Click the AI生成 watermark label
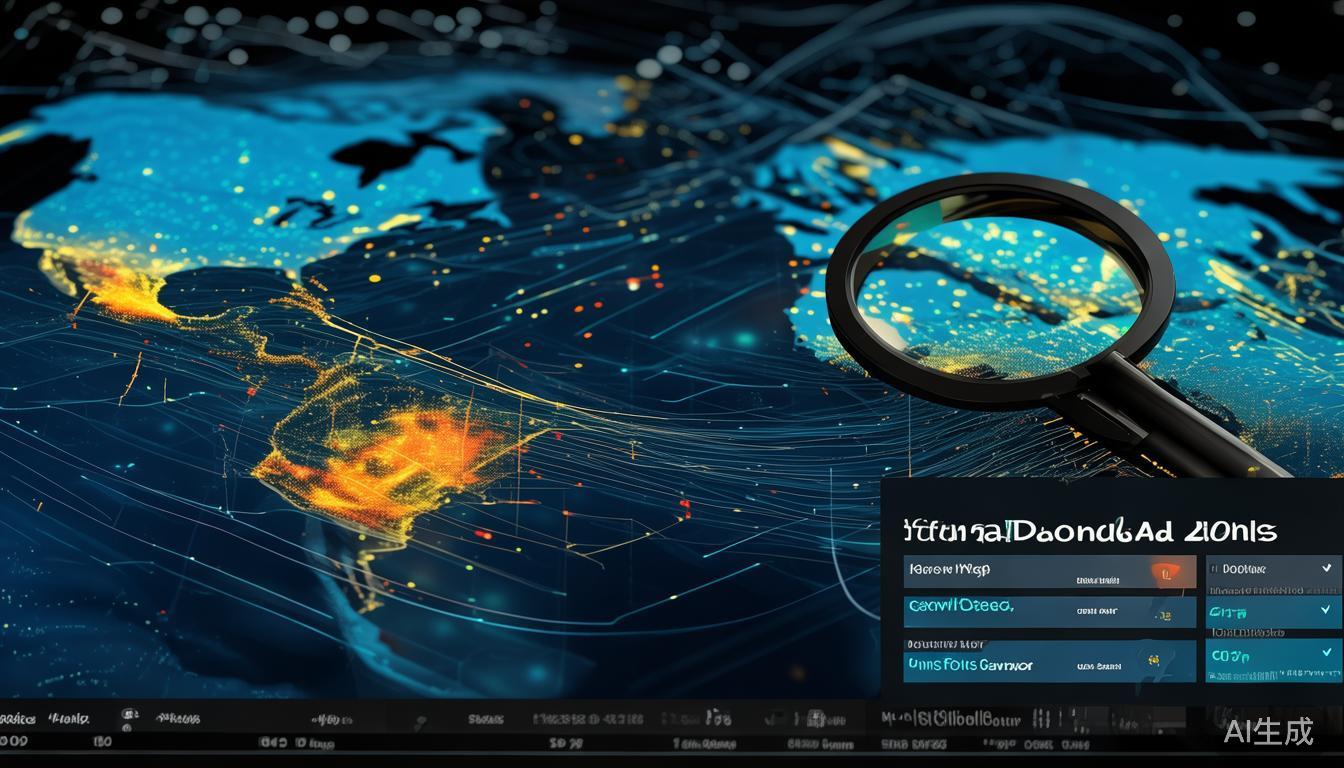The height and width of the screenshot is (768, 1344). [1269, 731]
